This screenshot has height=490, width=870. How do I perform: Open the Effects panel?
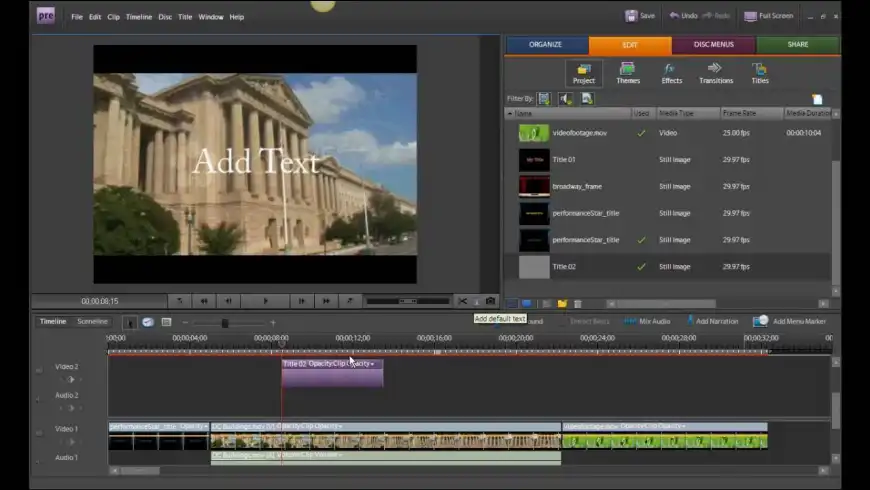point(671,73)
